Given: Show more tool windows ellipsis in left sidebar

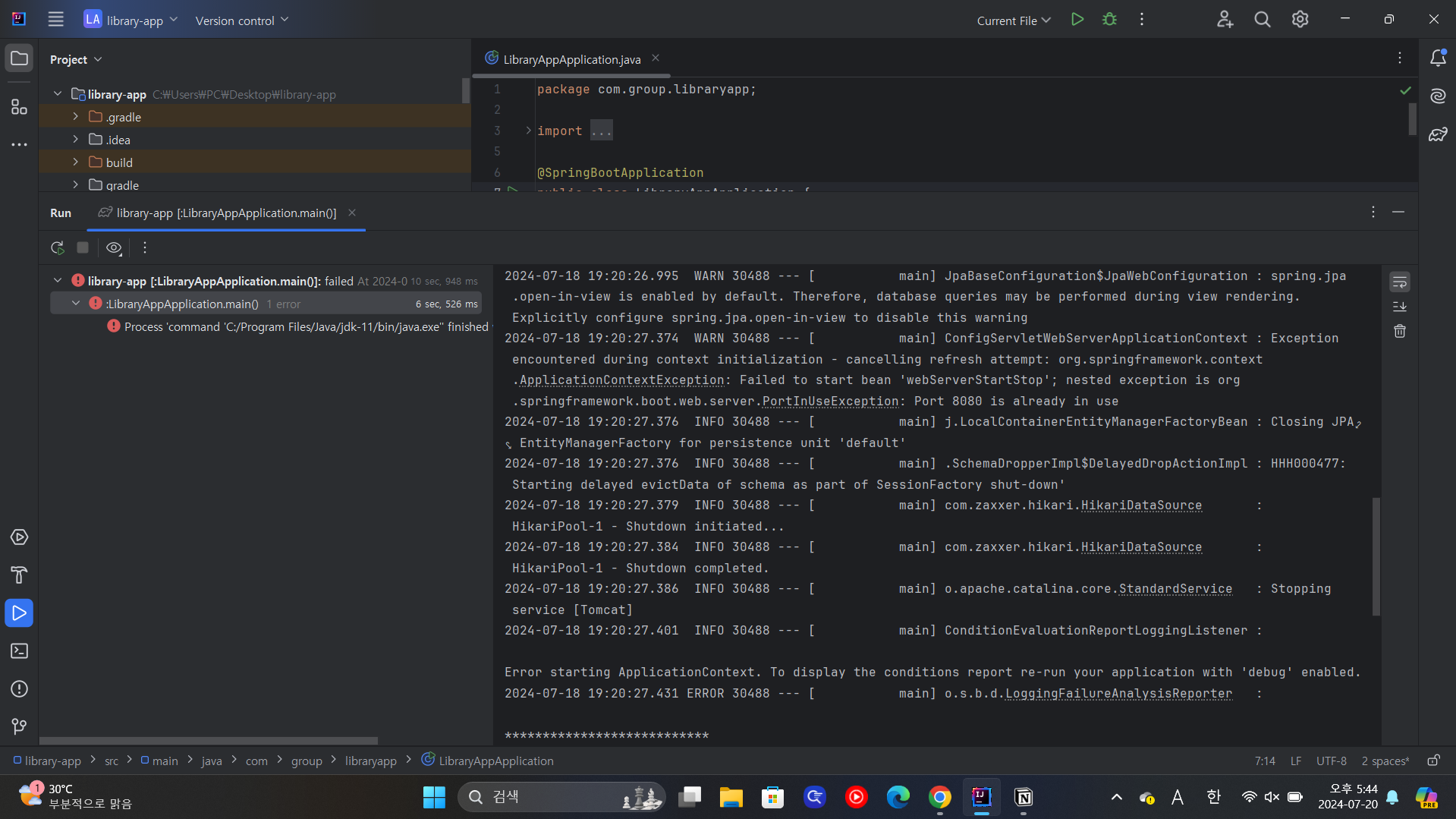Looking at the screenshot, I should tap(19, 144).
